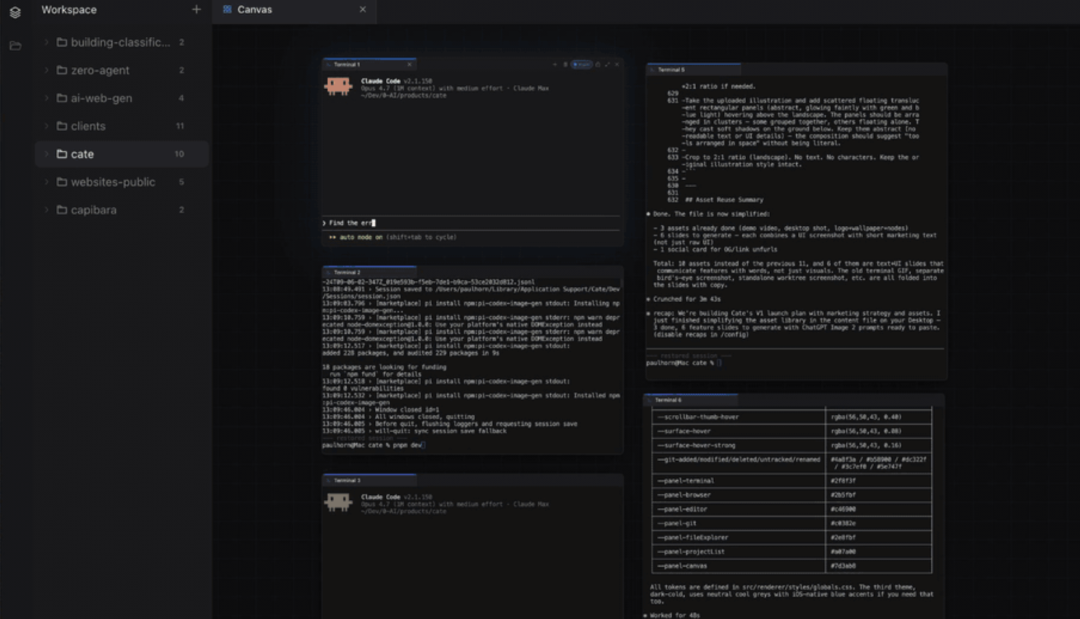Click the 'paulhorn@Mac cate %' prompt in Terminal 5
The width and height of the screenshot is (1080, 619).
coord(683,362)
